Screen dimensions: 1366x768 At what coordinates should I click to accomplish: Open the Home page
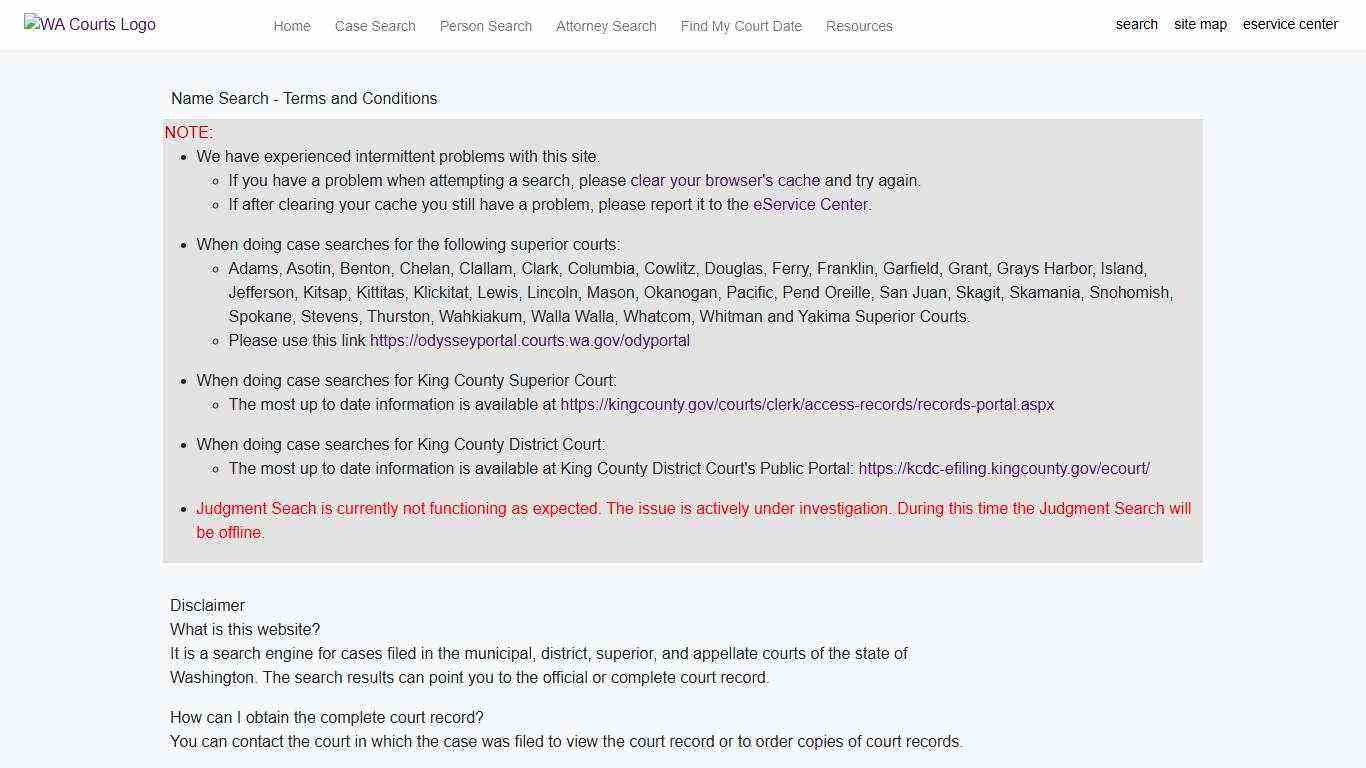(x=291, y=26)
